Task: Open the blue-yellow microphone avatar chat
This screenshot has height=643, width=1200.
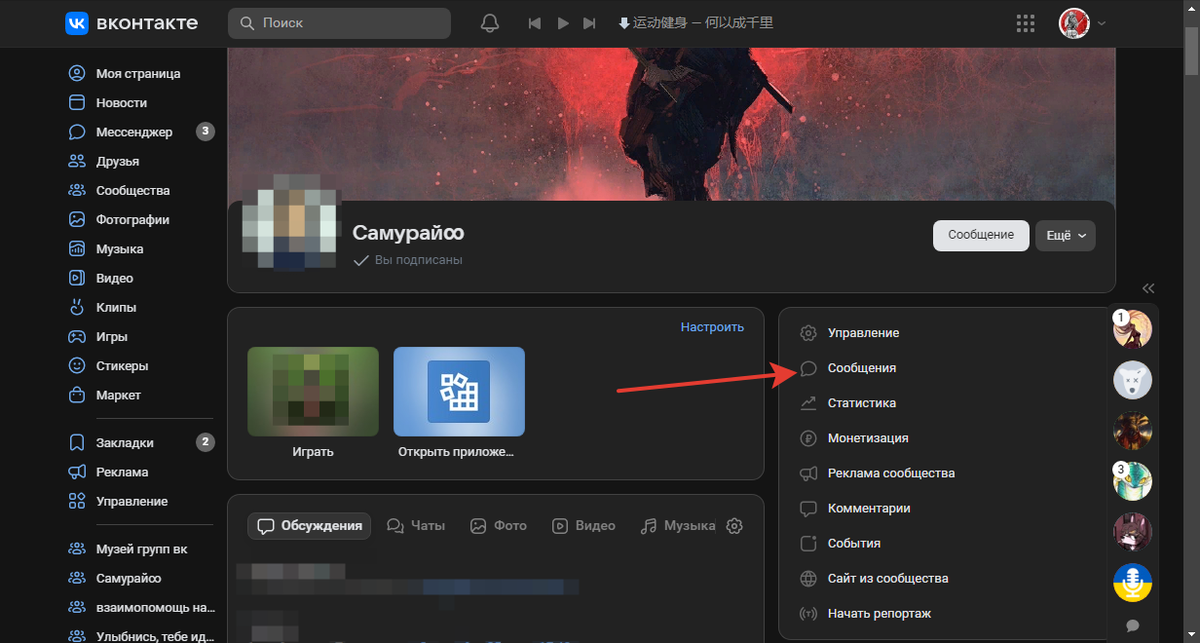Action: click(x=1133, y=583)
